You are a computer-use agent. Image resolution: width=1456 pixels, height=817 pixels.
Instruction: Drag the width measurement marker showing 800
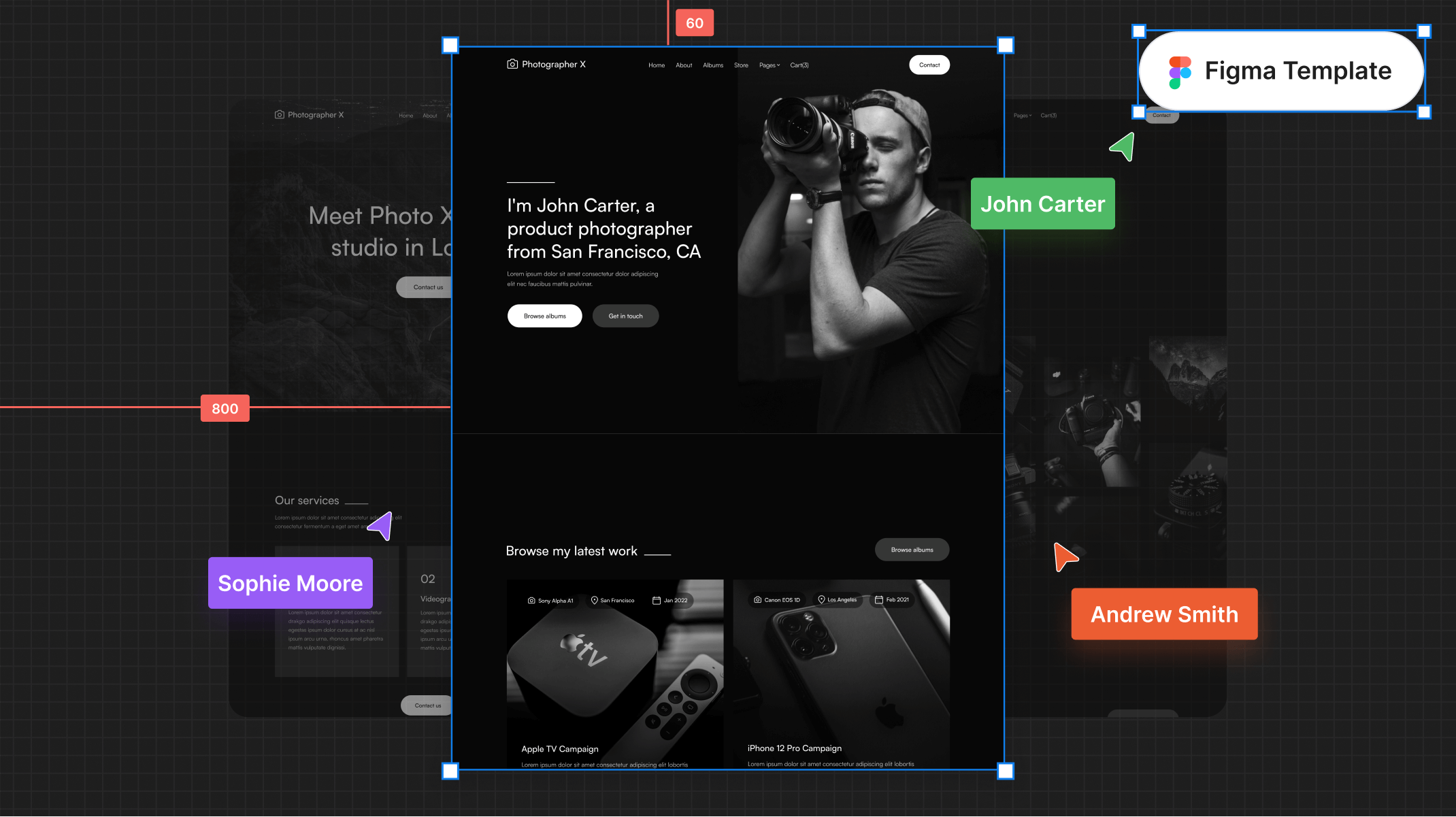coord(225,408)
